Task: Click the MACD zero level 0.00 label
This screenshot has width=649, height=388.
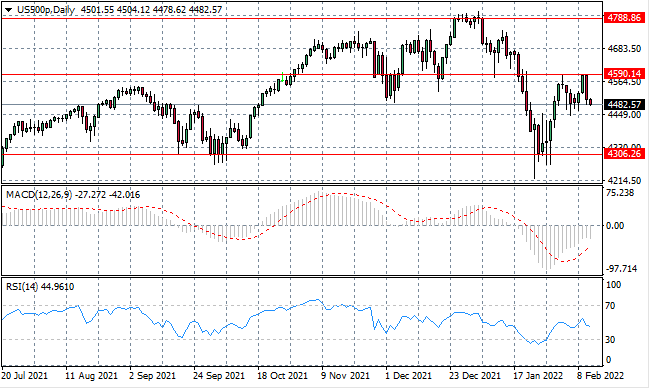Action: click(615, 226)
